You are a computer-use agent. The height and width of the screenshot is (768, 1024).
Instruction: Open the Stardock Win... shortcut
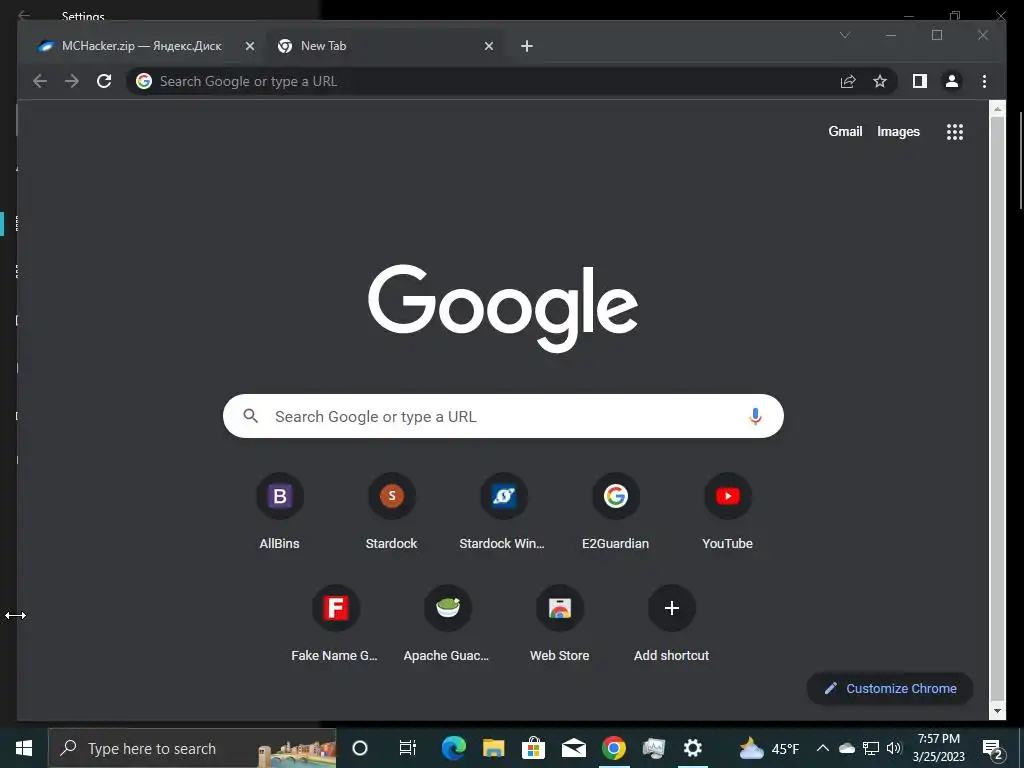503,513
